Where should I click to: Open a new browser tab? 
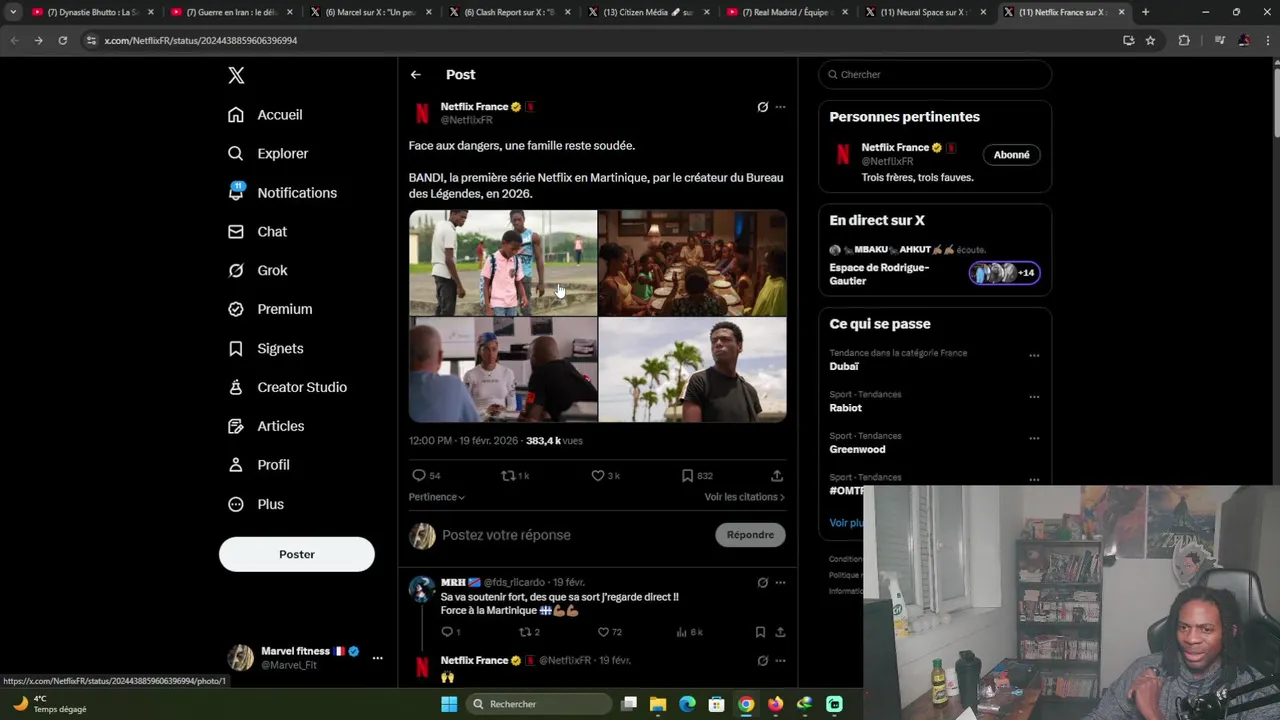point(1146,12)
